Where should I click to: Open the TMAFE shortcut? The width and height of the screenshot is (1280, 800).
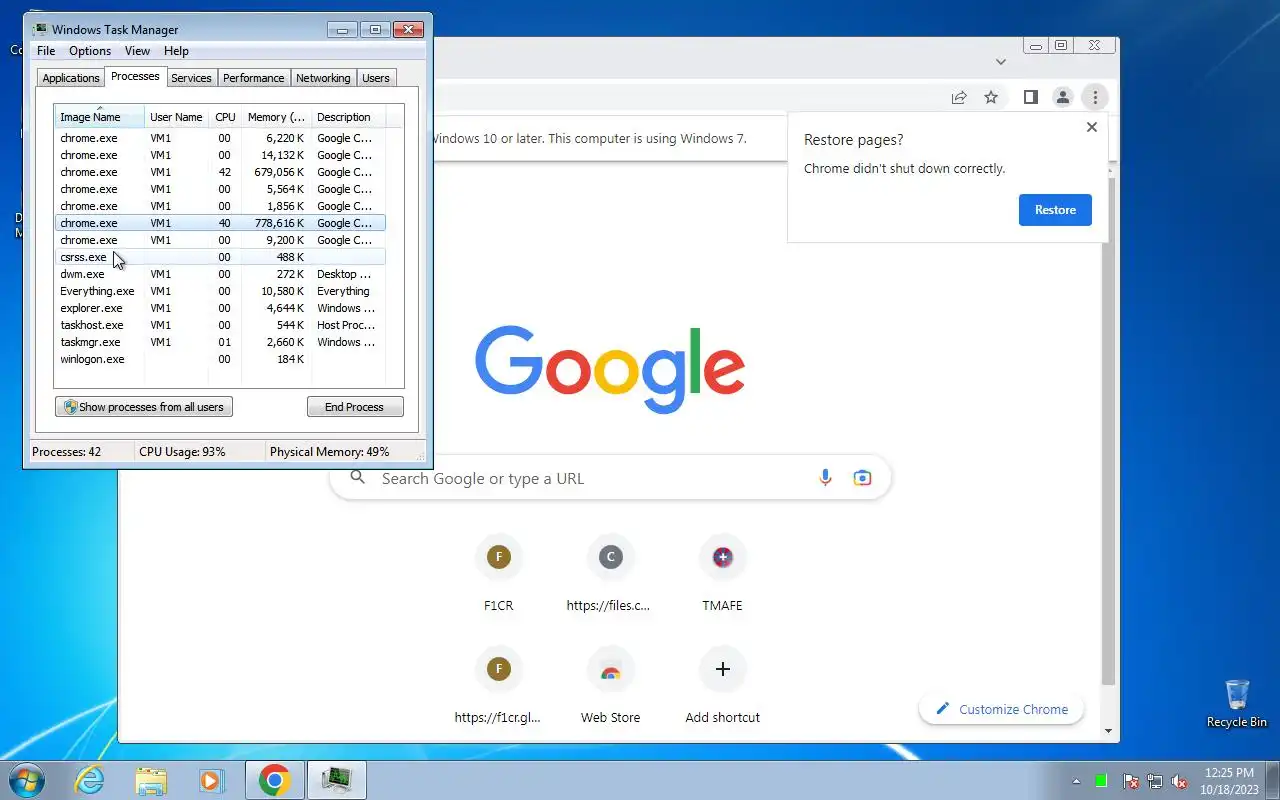(722, 572)
